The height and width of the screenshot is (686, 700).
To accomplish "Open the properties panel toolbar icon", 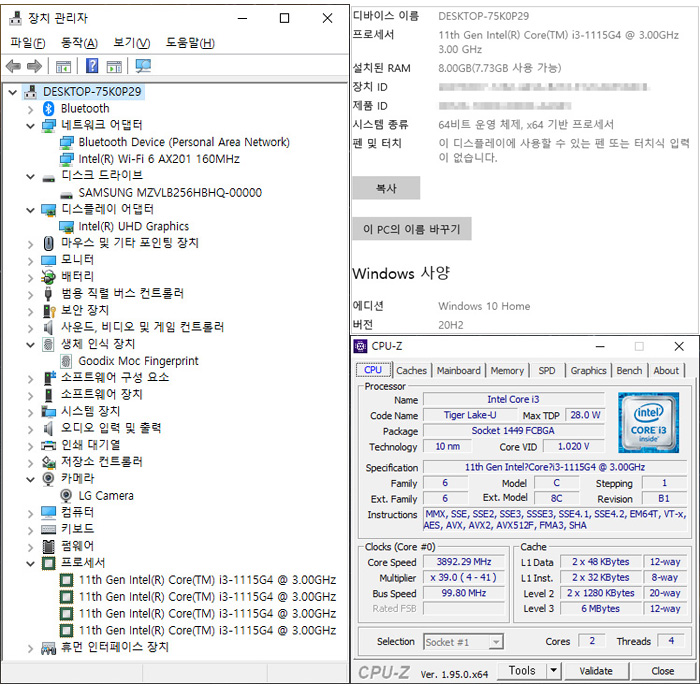I will click(x=63, y=67).
